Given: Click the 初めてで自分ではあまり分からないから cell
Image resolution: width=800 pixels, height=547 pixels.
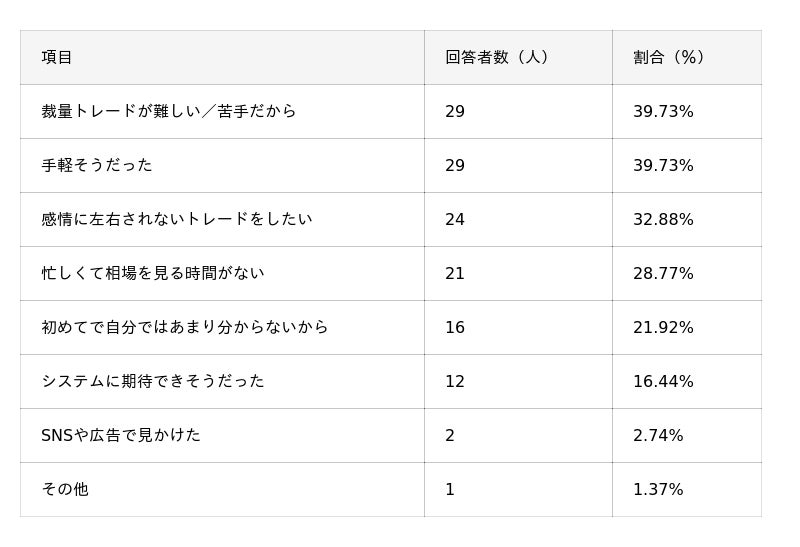Looking at the screenshot, I should click(185, 327).
